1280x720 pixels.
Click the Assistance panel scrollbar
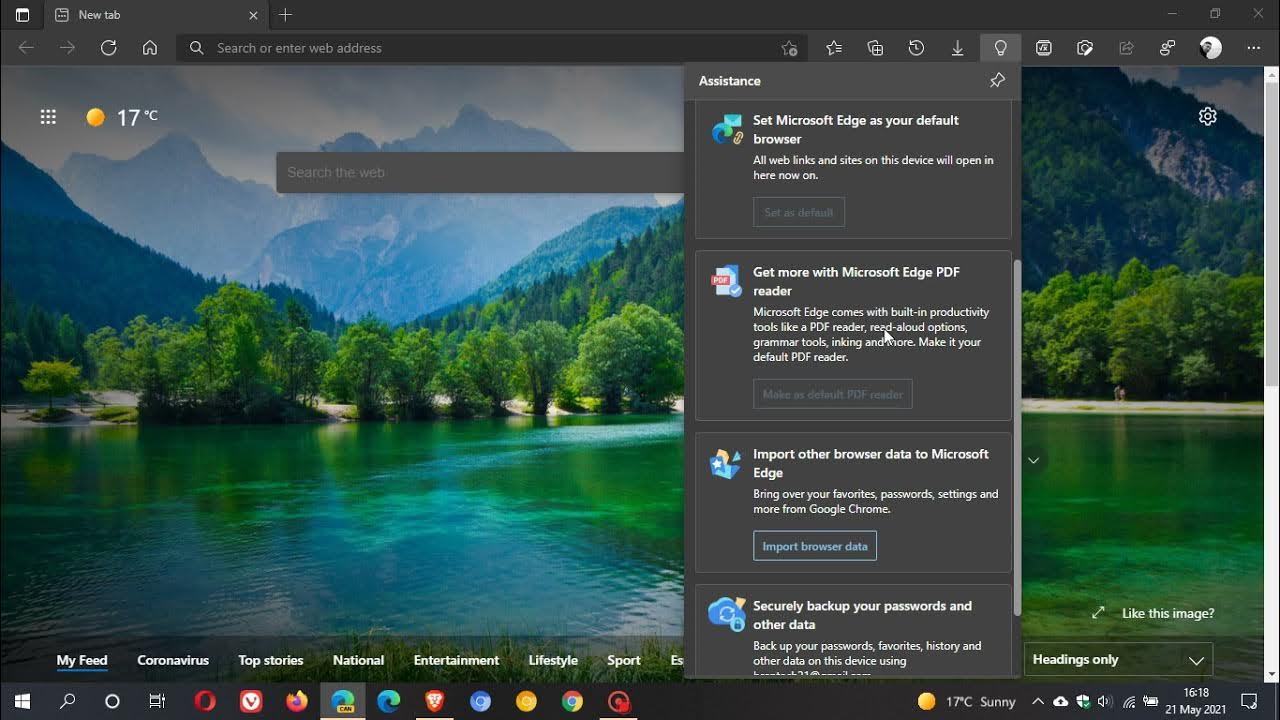(x=1017, y=437)
